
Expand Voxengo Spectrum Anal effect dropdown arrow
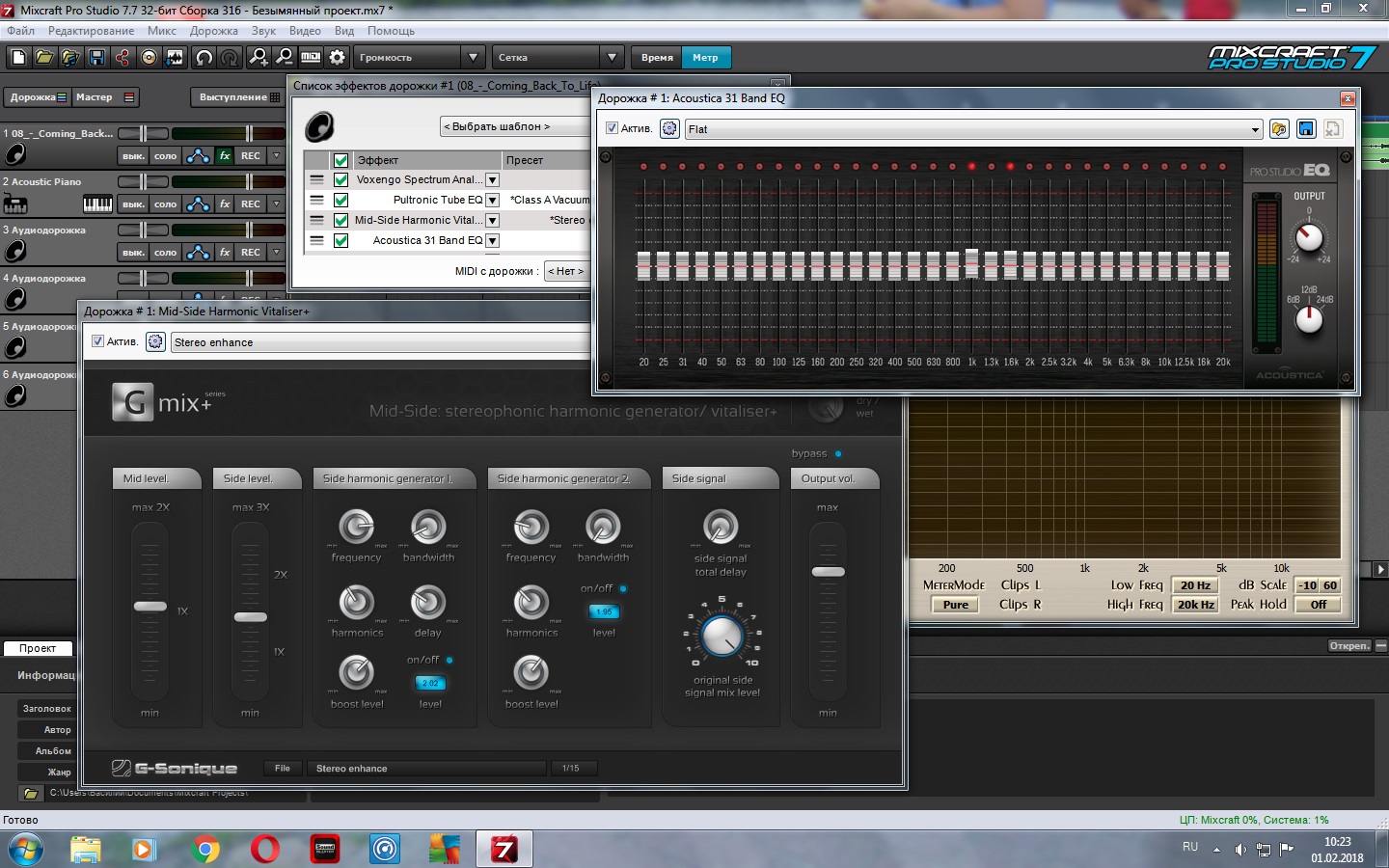492,180
